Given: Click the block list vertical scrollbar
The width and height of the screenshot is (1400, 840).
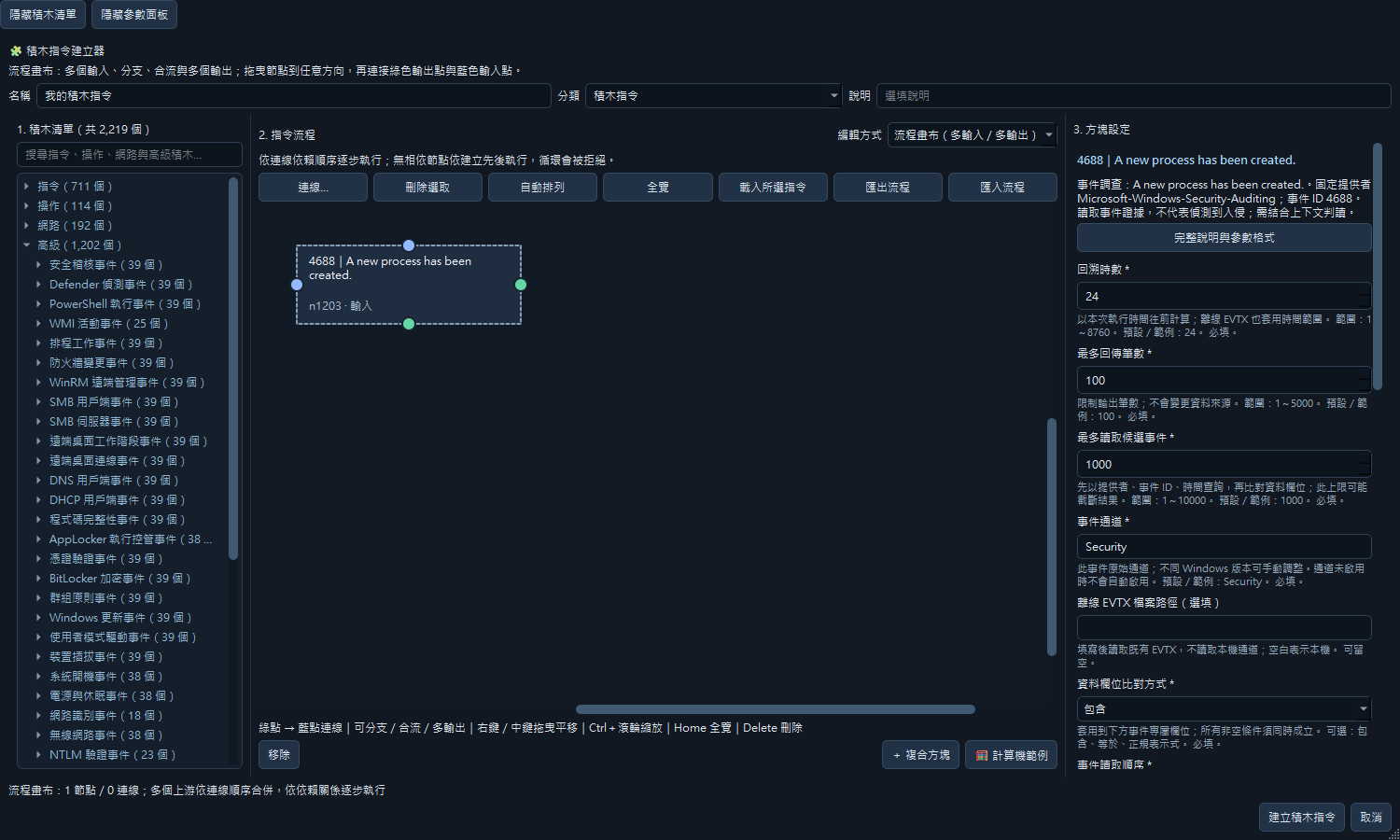Looking at the screenshot, I should click(x=233, y=369).
